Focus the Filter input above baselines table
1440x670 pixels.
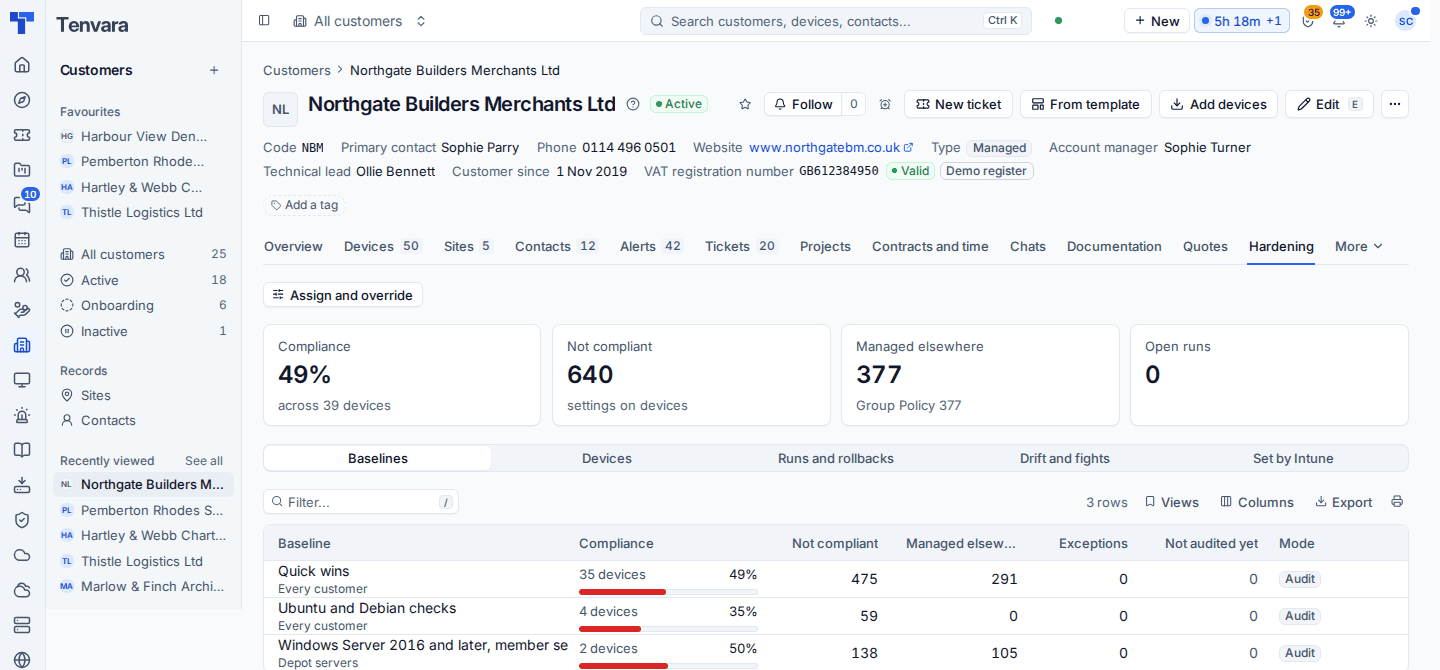[x=361, y=502]
